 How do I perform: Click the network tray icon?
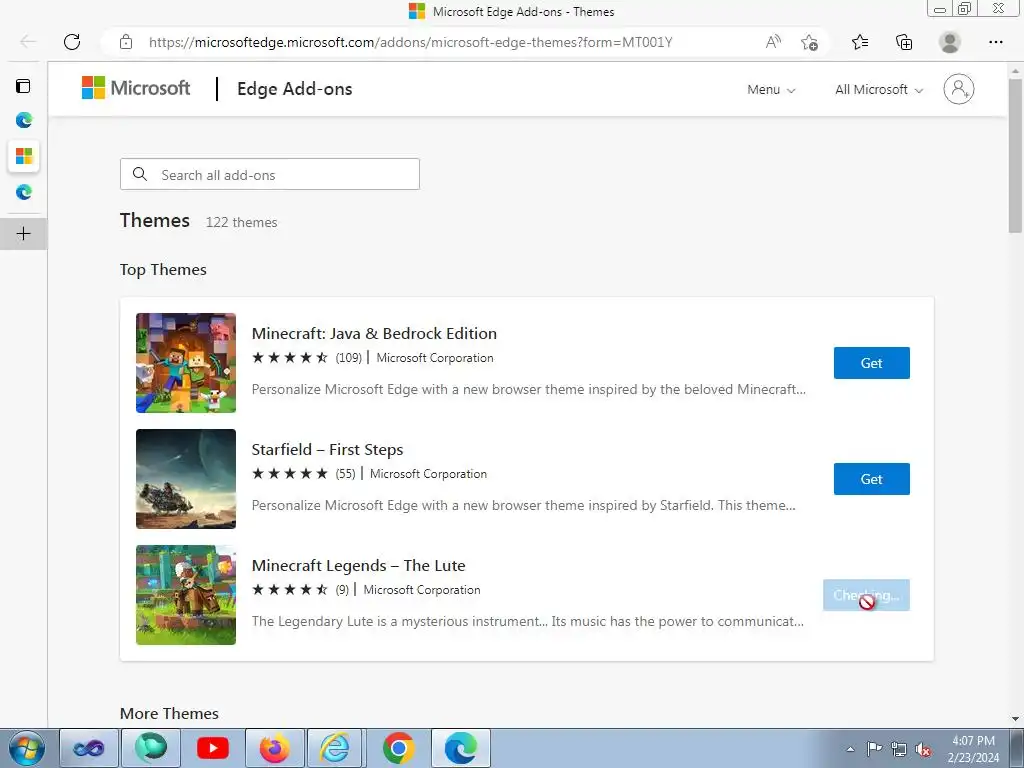899,749
